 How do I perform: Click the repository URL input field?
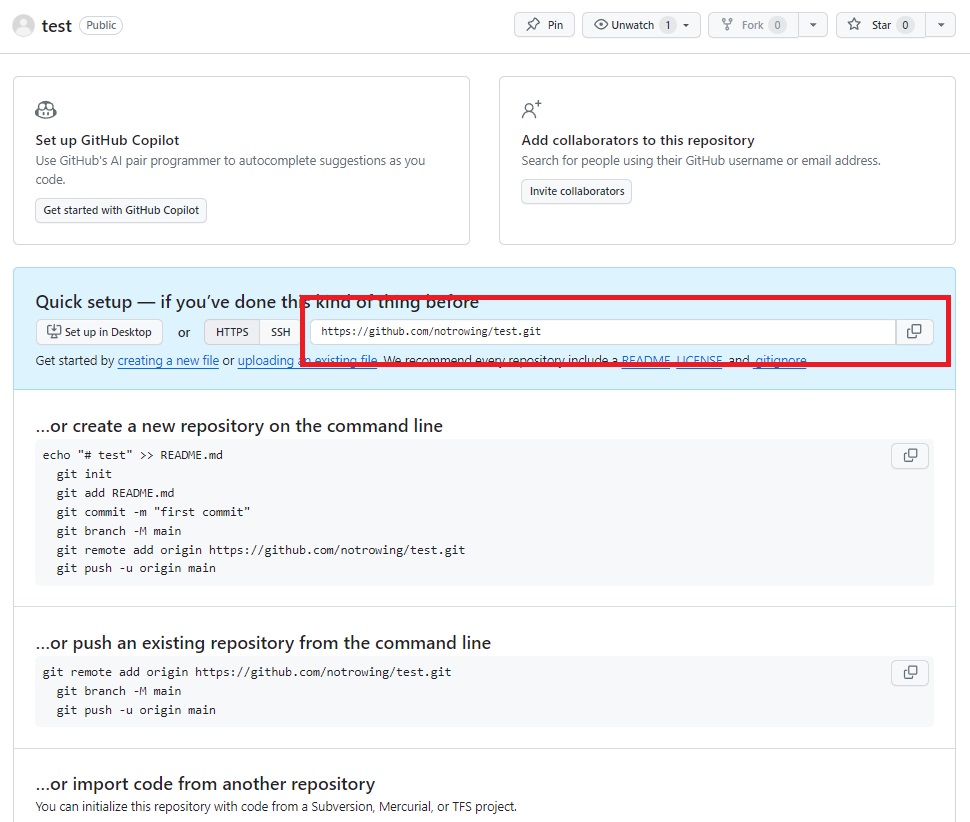pos(603,332)
